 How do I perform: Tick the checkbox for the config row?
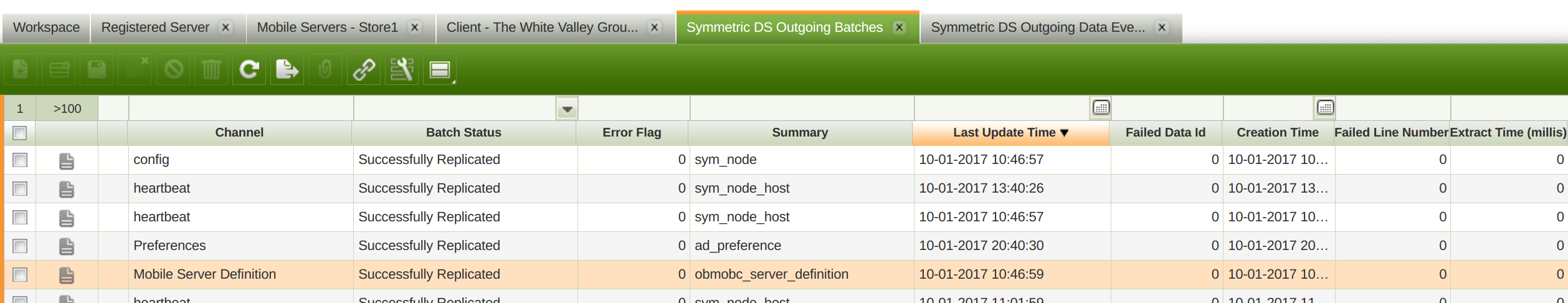tap(20, 160)
